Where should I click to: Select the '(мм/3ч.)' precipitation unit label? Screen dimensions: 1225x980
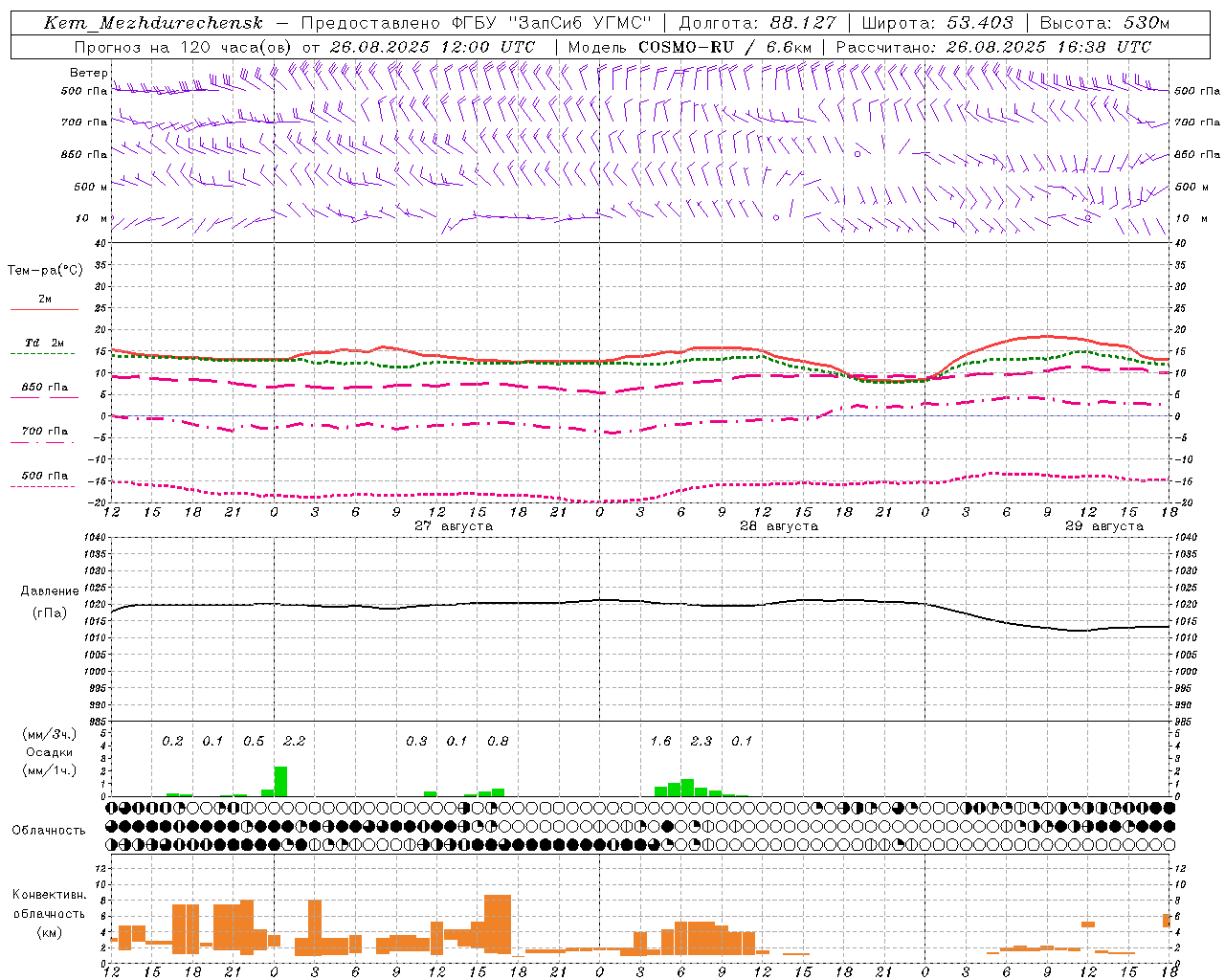coord(50,735)
